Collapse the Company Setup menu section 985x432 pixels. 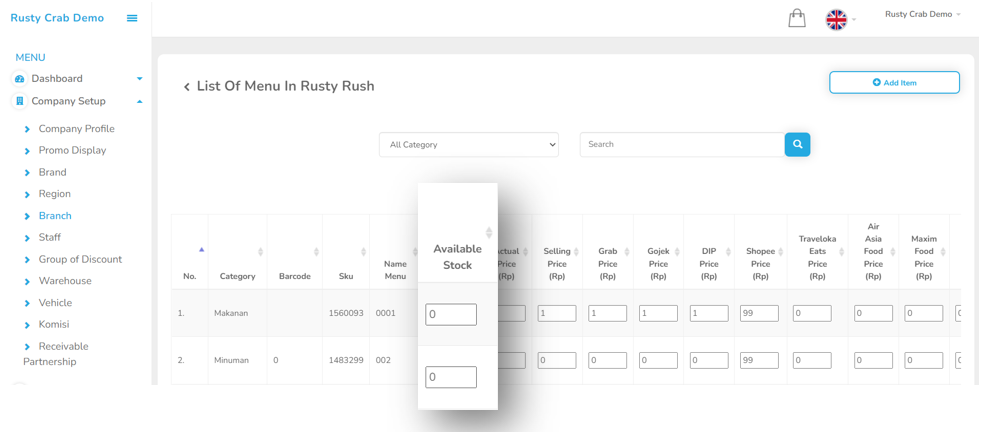139,101
